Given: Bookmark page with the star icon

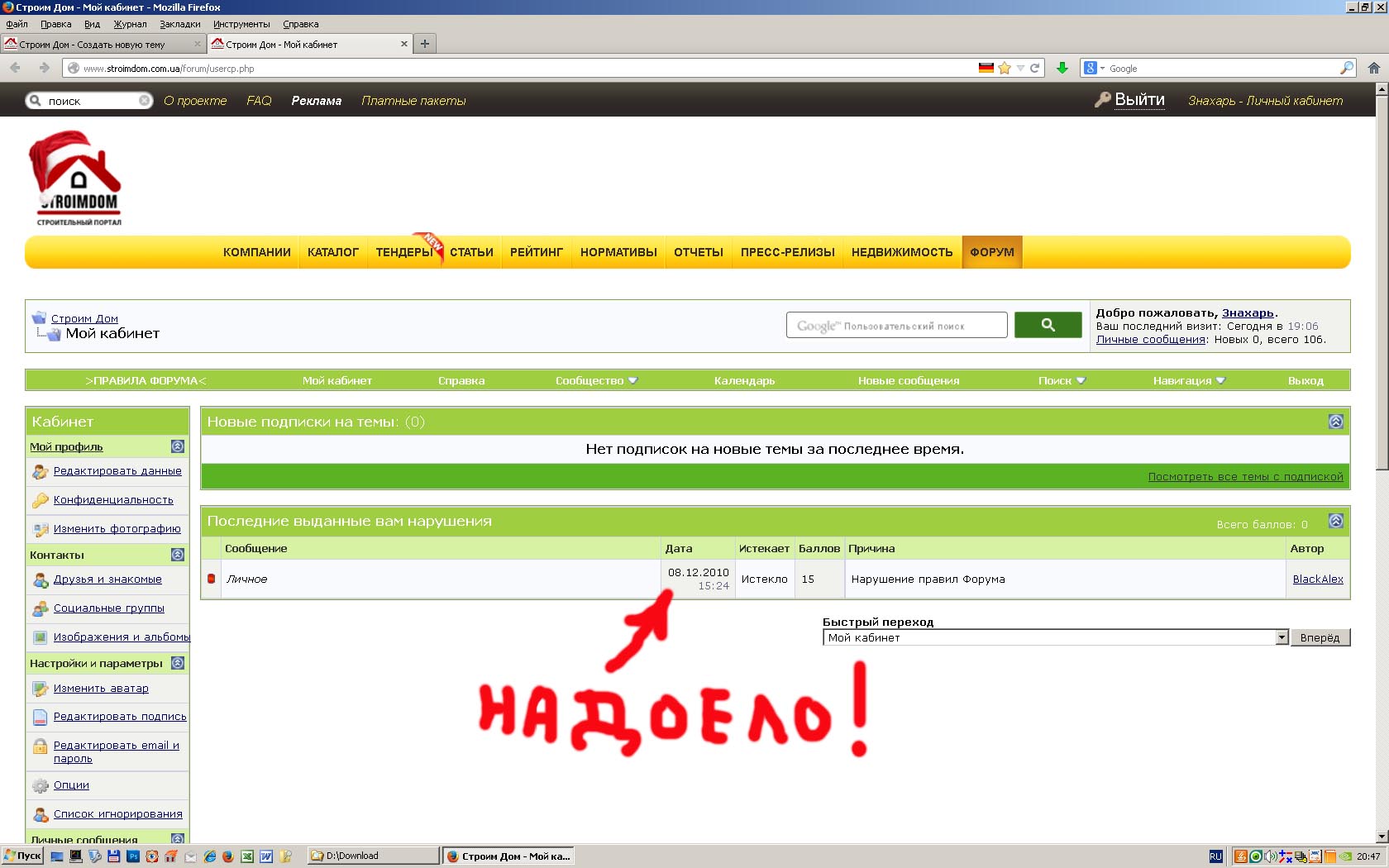Looking at the screenshot, I should tap(1005, 68).
